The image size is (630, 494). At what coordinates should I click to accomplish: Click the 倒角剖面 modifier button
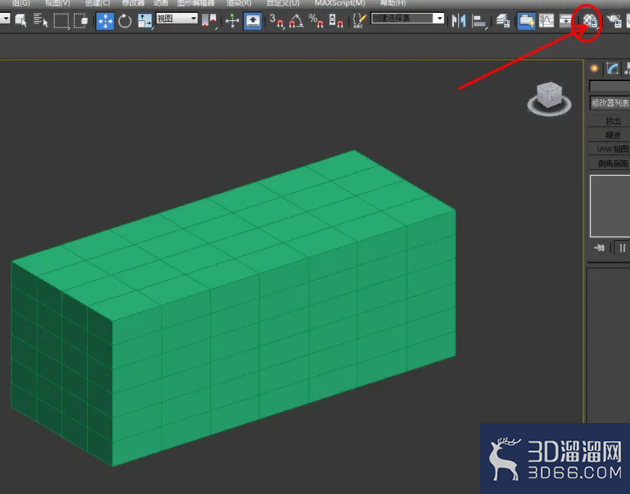(609, 163)
